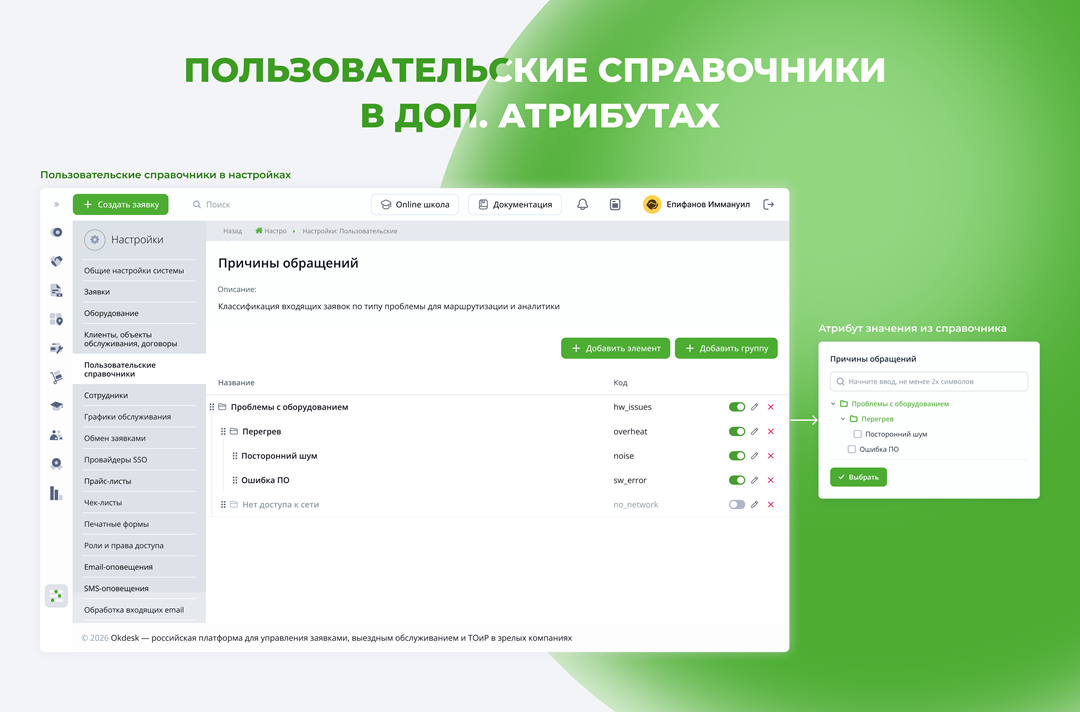1080x712 pixels.
Task: Click Добавить элемент button
Action: click(615, 348)
